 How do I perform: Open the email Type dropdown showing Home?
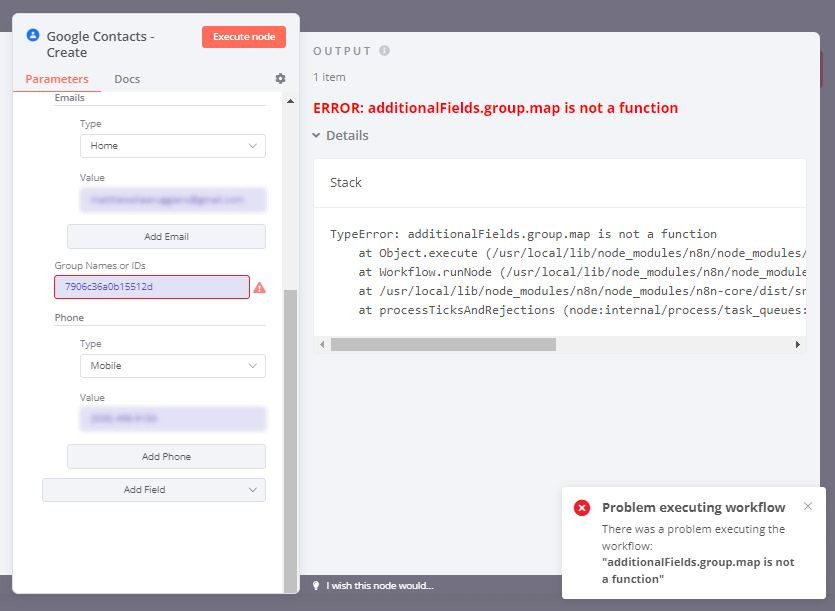[172, 146]
